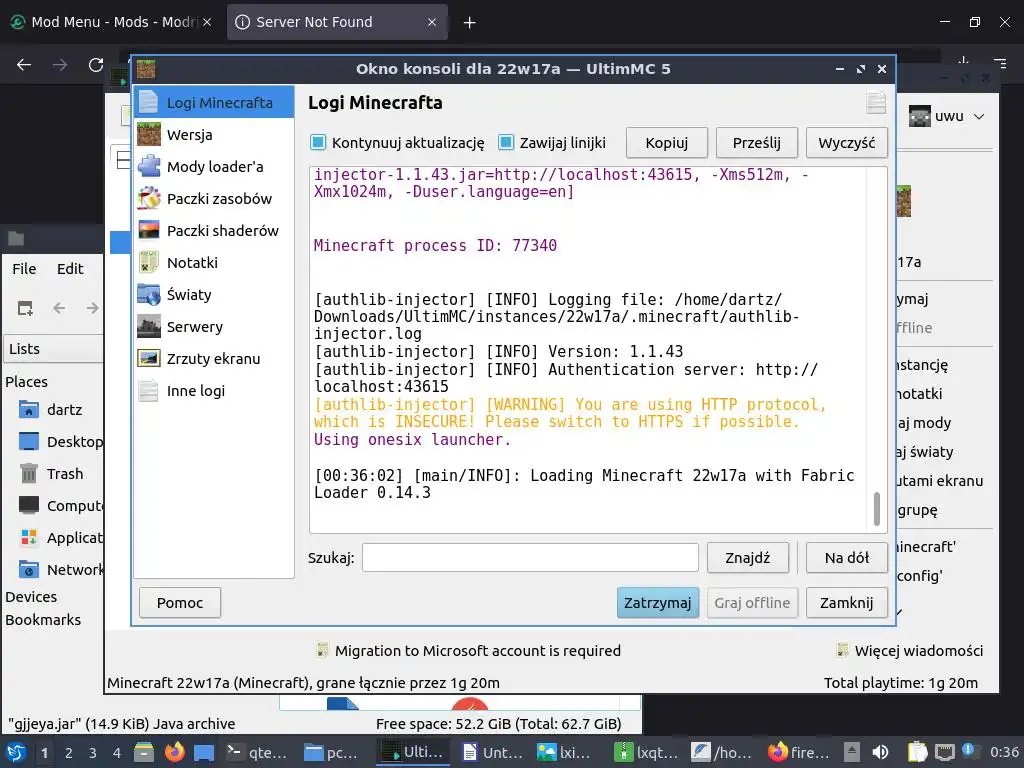Click the log page icon beside Logi Minecrafta heading

click(876, 103)
